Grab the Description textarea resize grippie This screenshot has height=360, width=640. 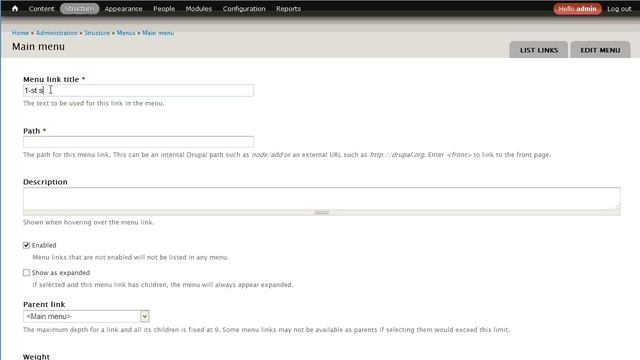pyautogui.click(x=322, y=212)
